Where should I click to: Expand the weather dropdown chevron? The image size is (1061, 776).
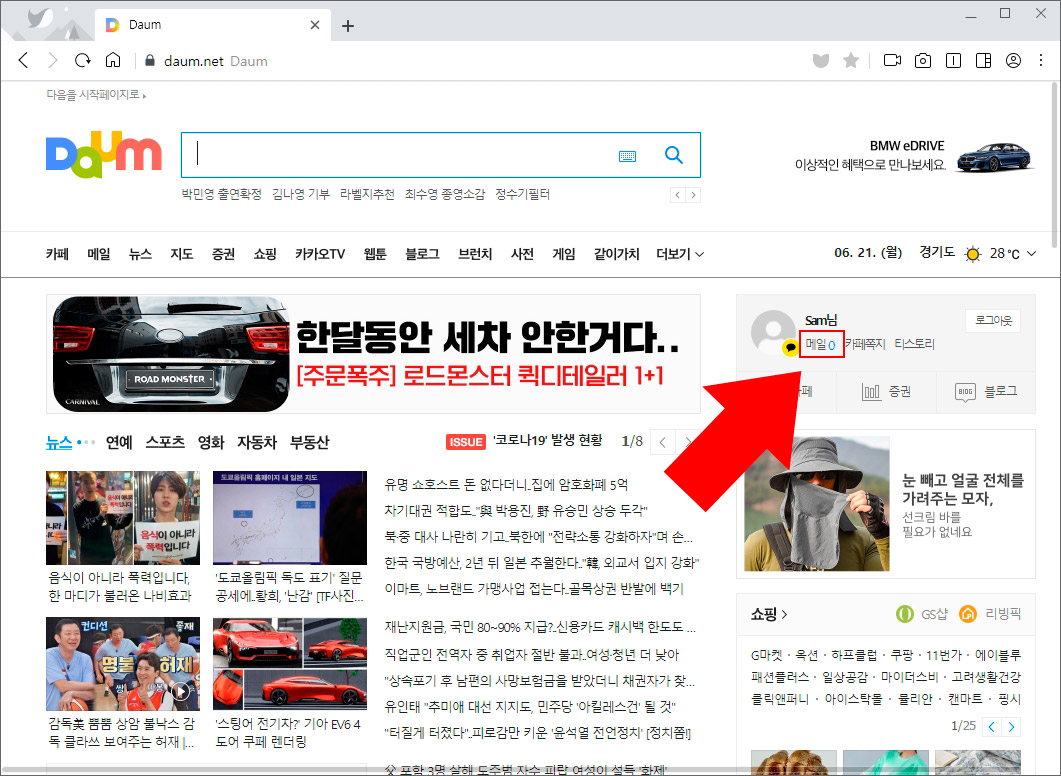pos(1031,254)
